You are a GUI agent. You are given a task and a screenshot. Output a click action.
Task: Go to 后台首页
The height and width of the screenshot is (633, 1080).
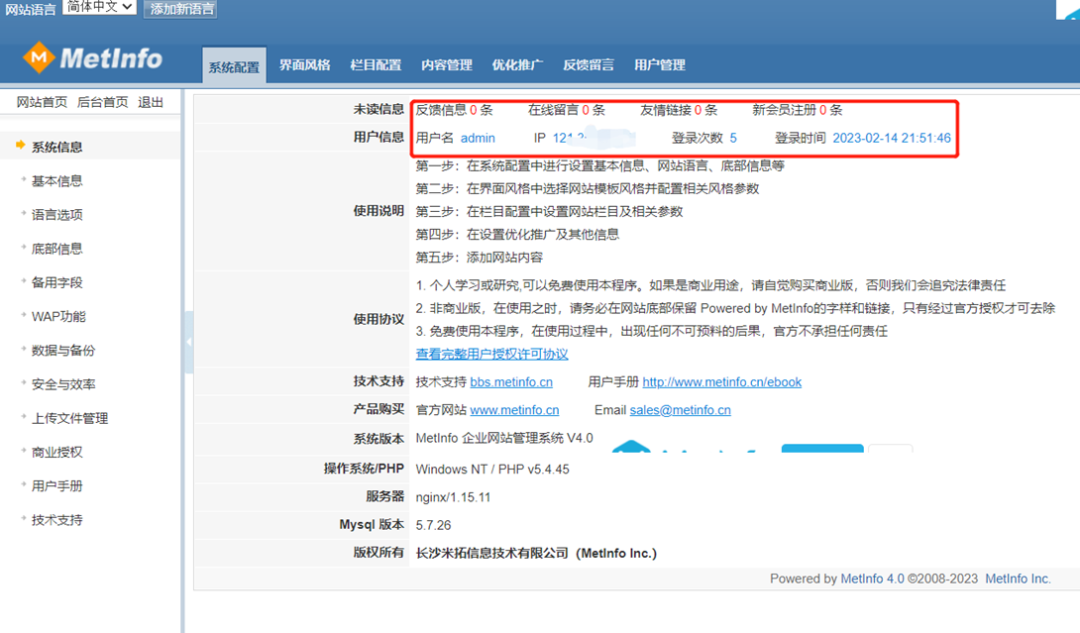pyautogui.click(x=103, y=103)
